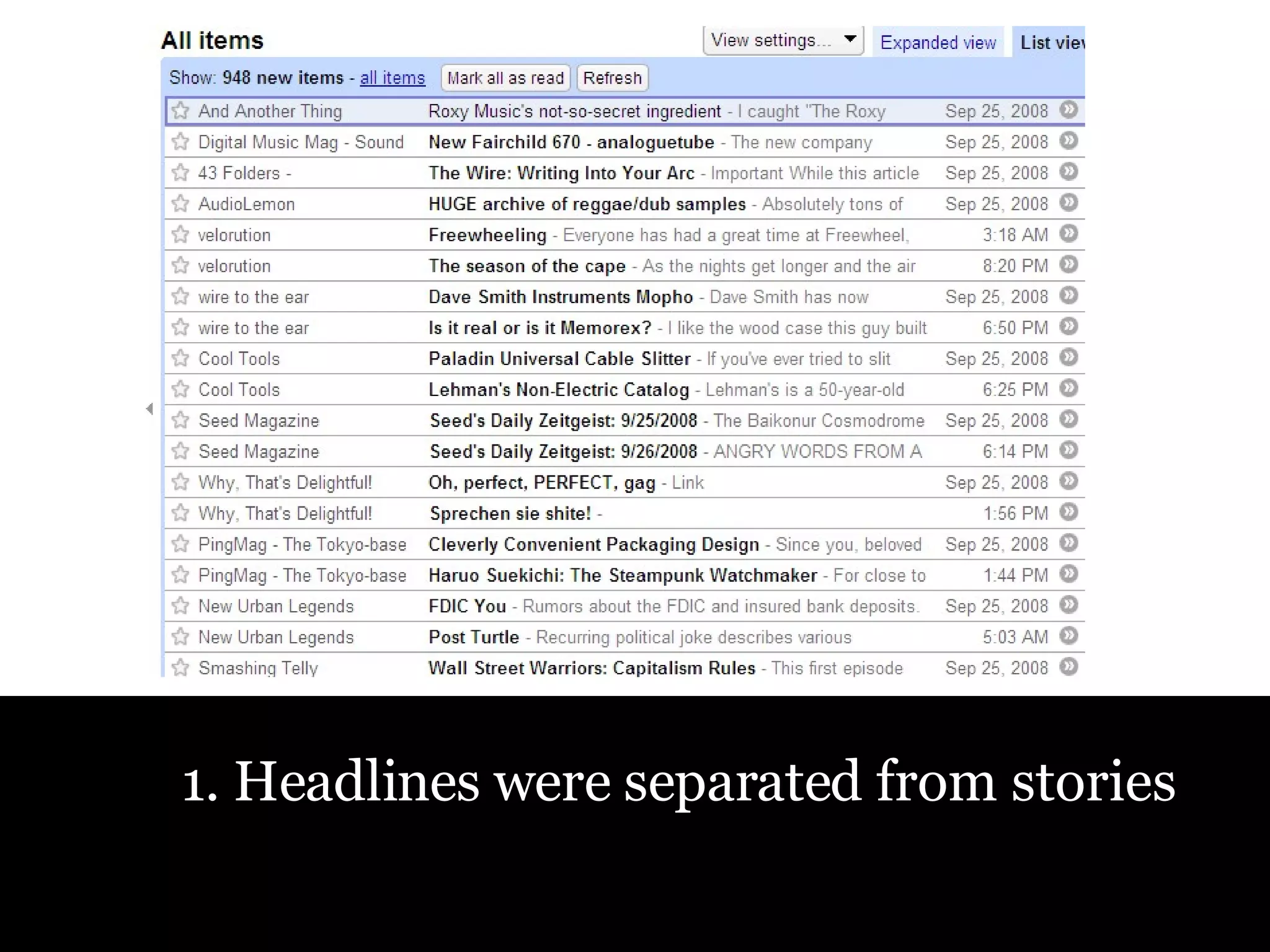1270x952 pixels.
Task: Star the Lehman's Non-Electric Catalog item
Action: tap(180, 389)
